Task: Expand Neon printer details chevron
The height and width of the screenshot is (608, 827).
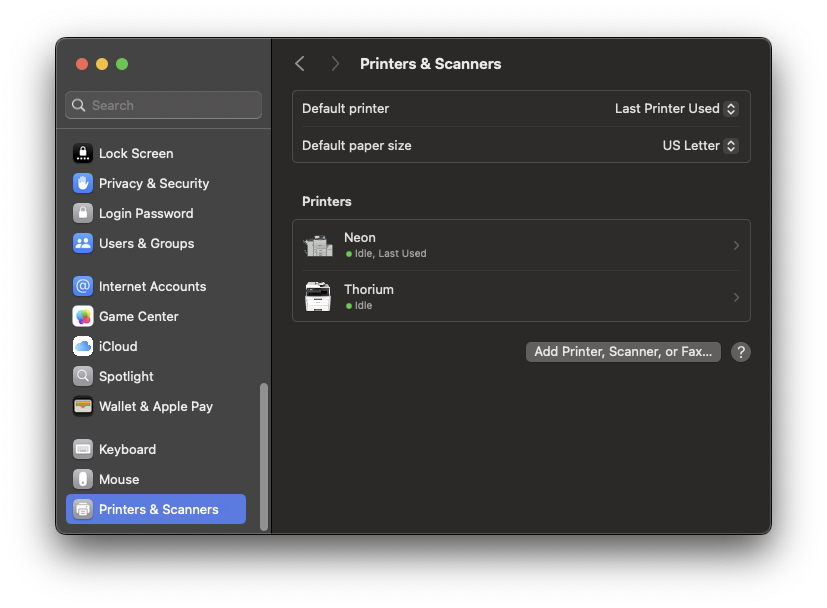Action: pos(736,246)
